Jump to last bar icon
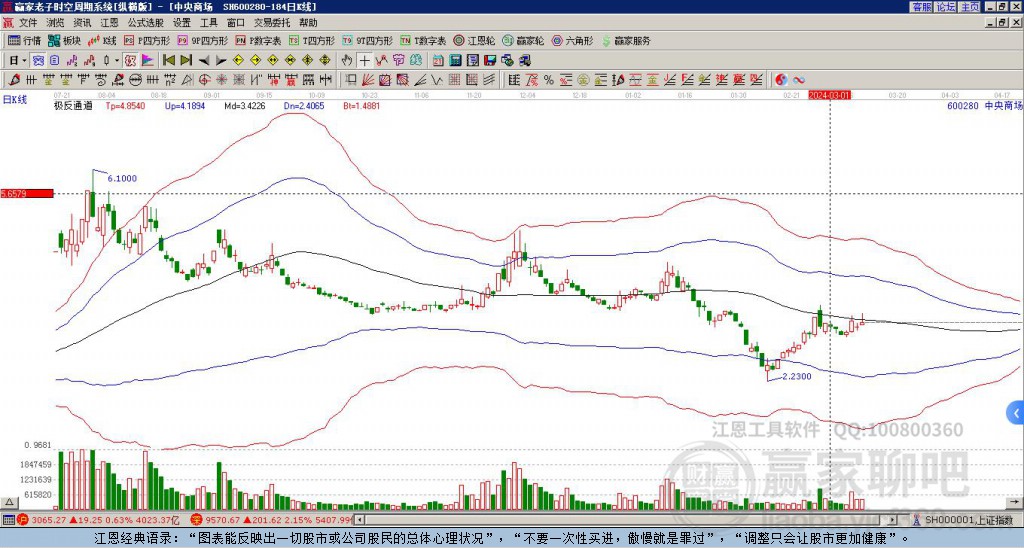This screenshot has height=548, width=1024. click(186, 61)
